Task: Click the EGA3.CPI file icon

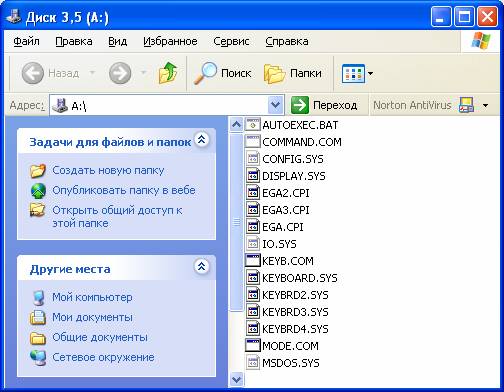Action: coord(252,210)
